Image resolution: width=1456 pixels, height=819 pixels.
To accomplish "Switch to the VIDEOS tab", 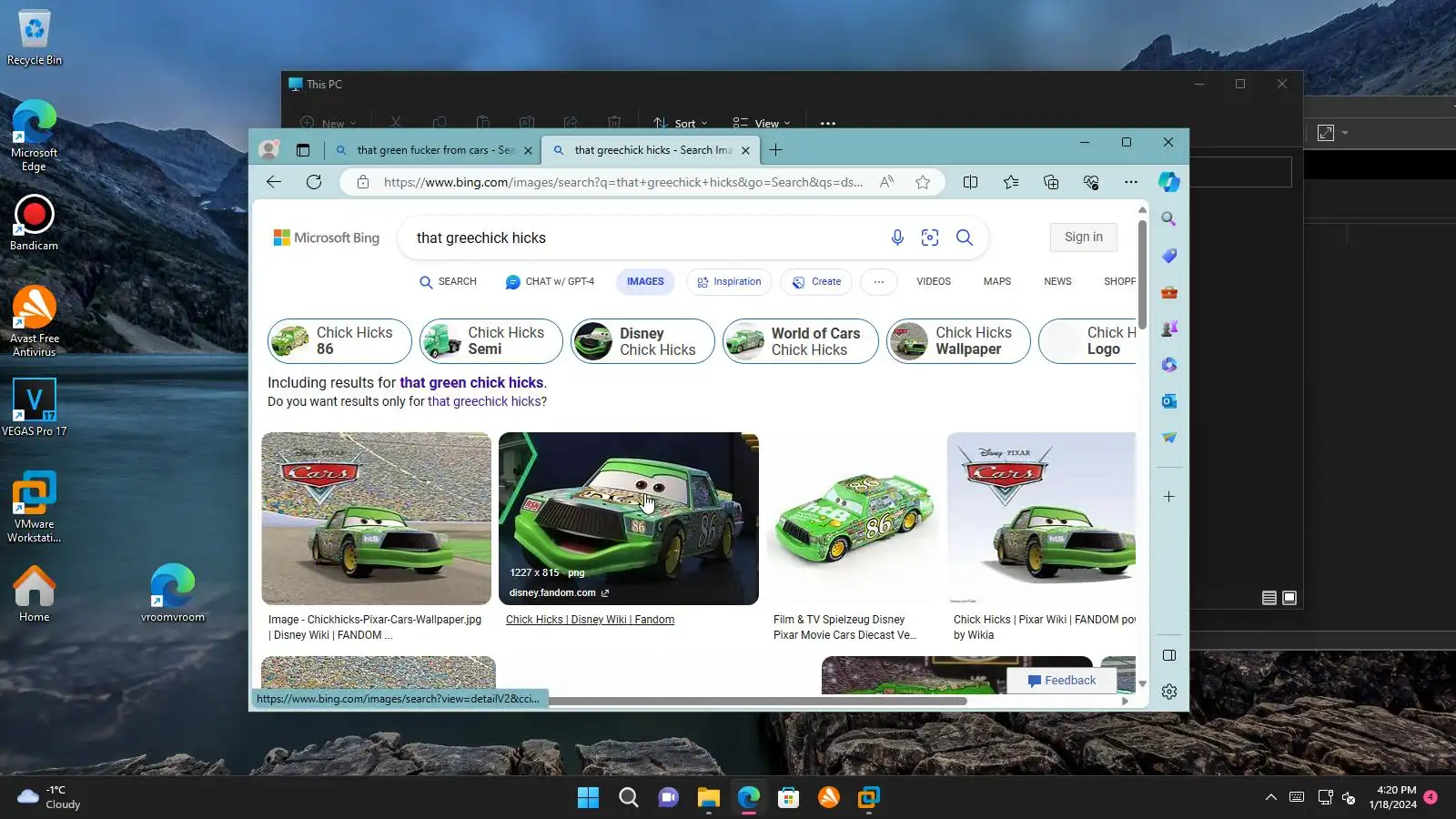I will (934, 282).
